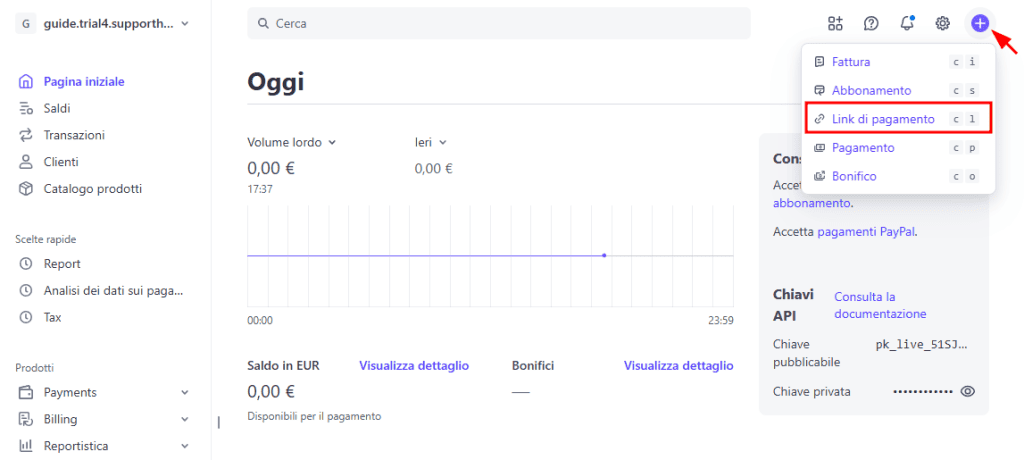Open the Volume lordo dropdown
The width and height of the screenshot is (1024, 460).
(291, 142)
